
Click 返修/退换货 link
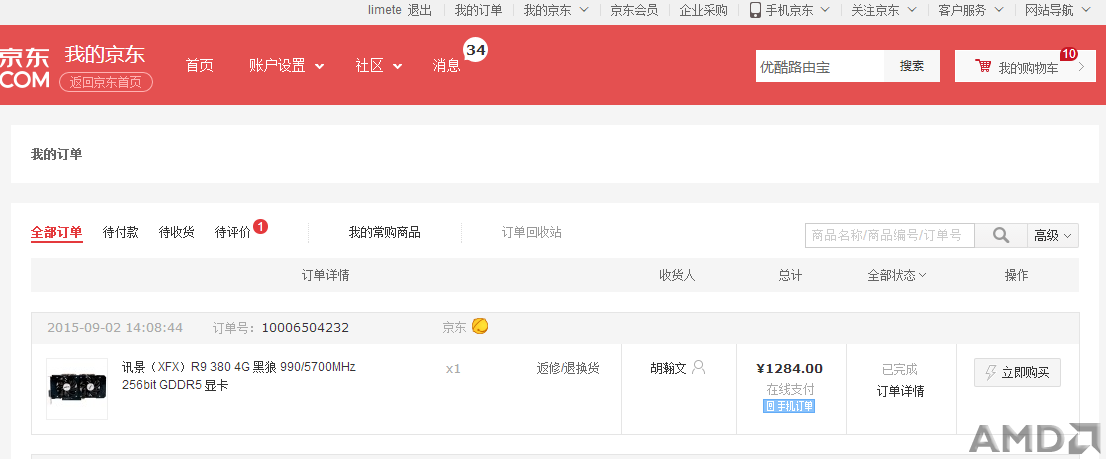pos(568,368)
